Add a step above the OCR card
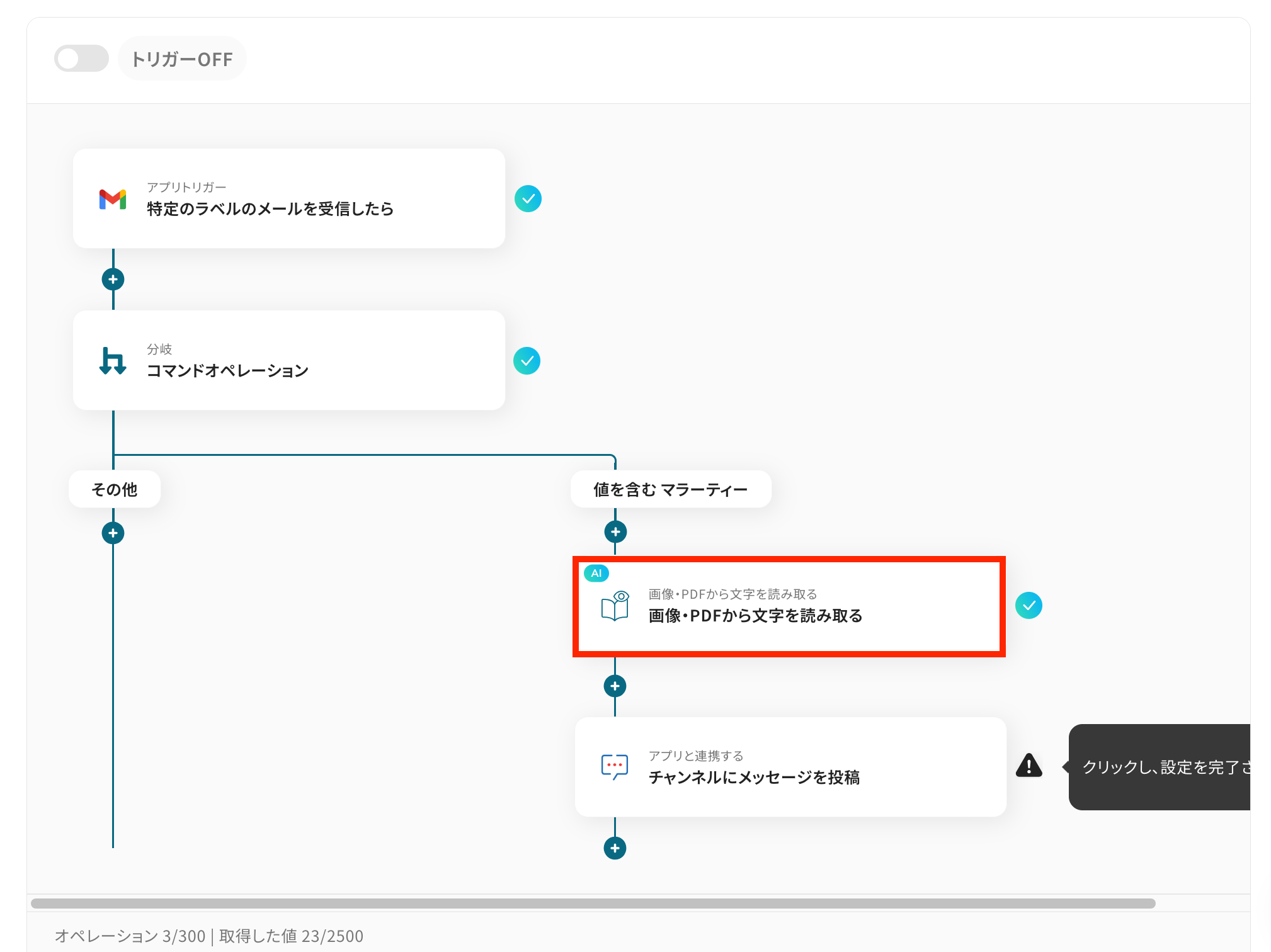 pyautogui.click(x=615, y=532)
